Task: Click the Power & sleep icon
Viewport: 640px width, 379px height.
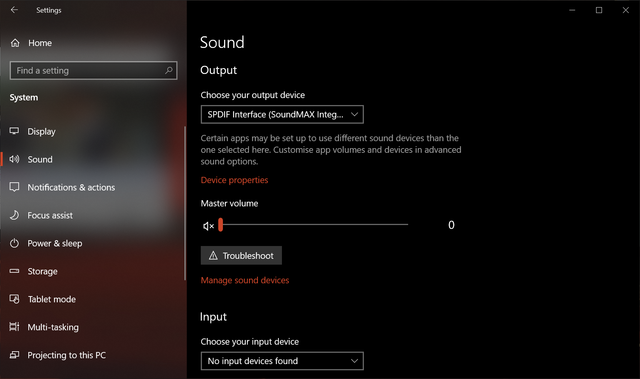Action: (14, 243)
